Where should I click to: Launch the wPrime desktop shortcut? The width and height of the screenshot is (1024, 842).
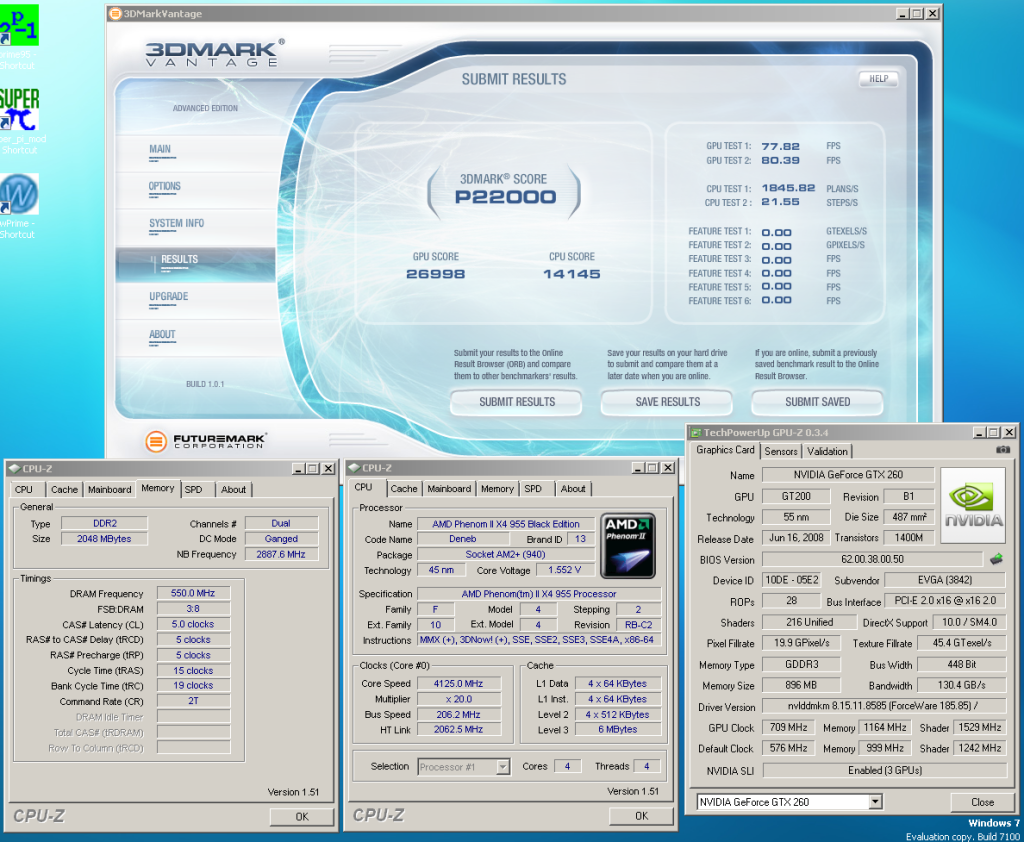click(19, 194)
